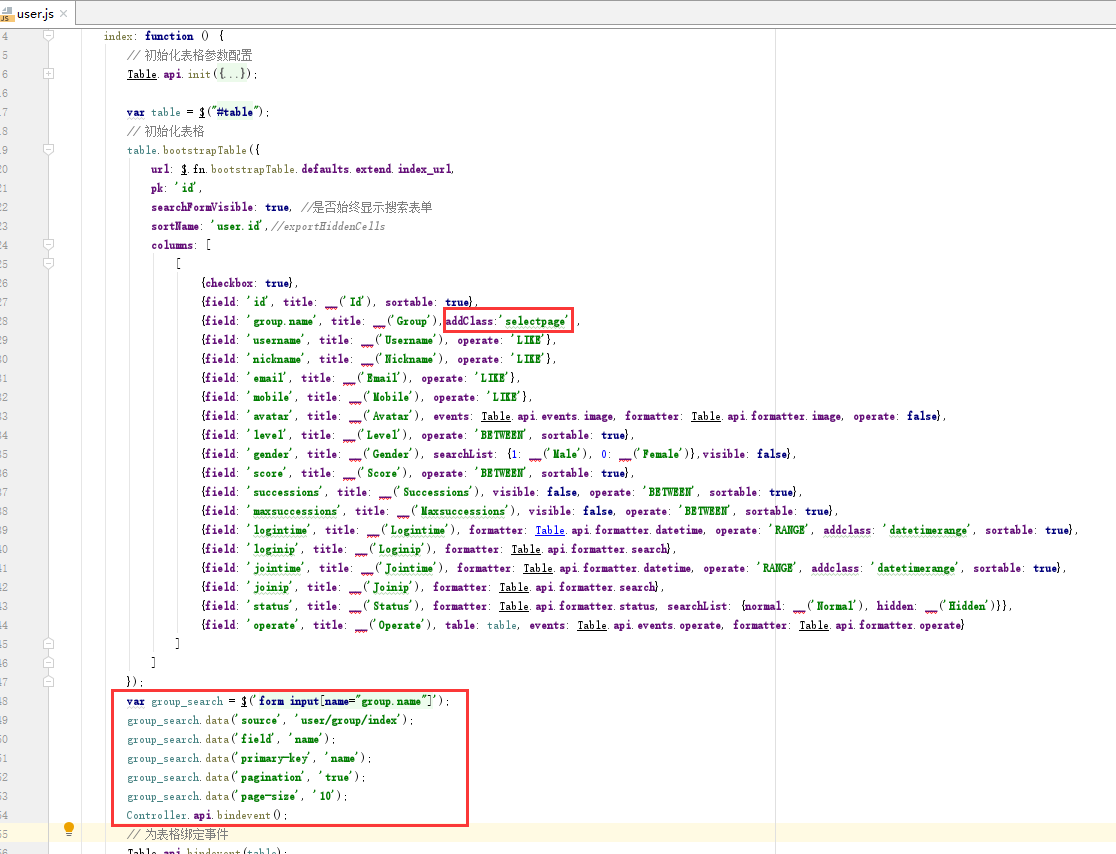
Task: Click fold end marker just below the operate field row
Action: [48, 643]
